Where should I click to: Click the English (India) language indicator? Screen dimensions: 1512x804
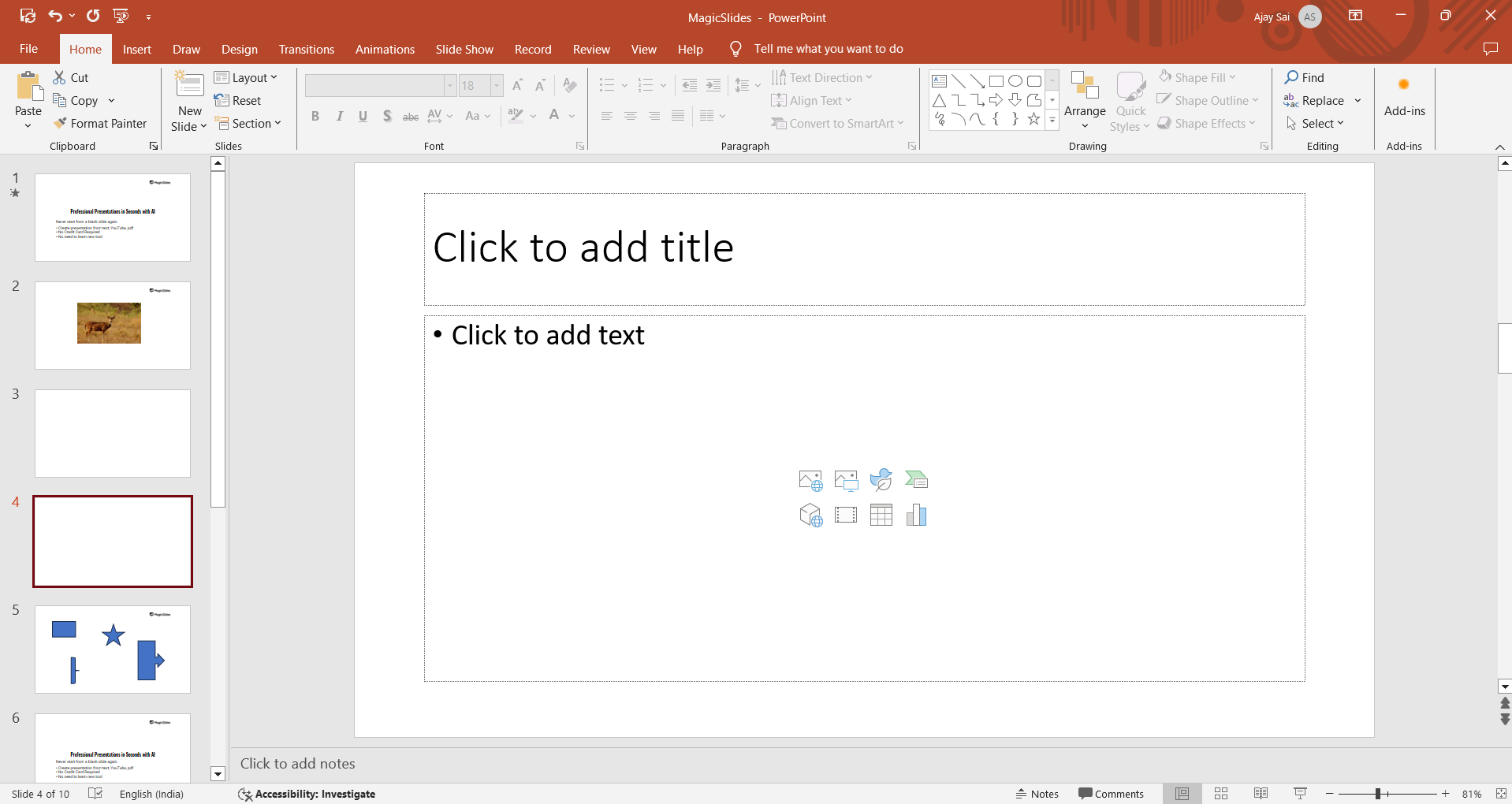point(151,794)
